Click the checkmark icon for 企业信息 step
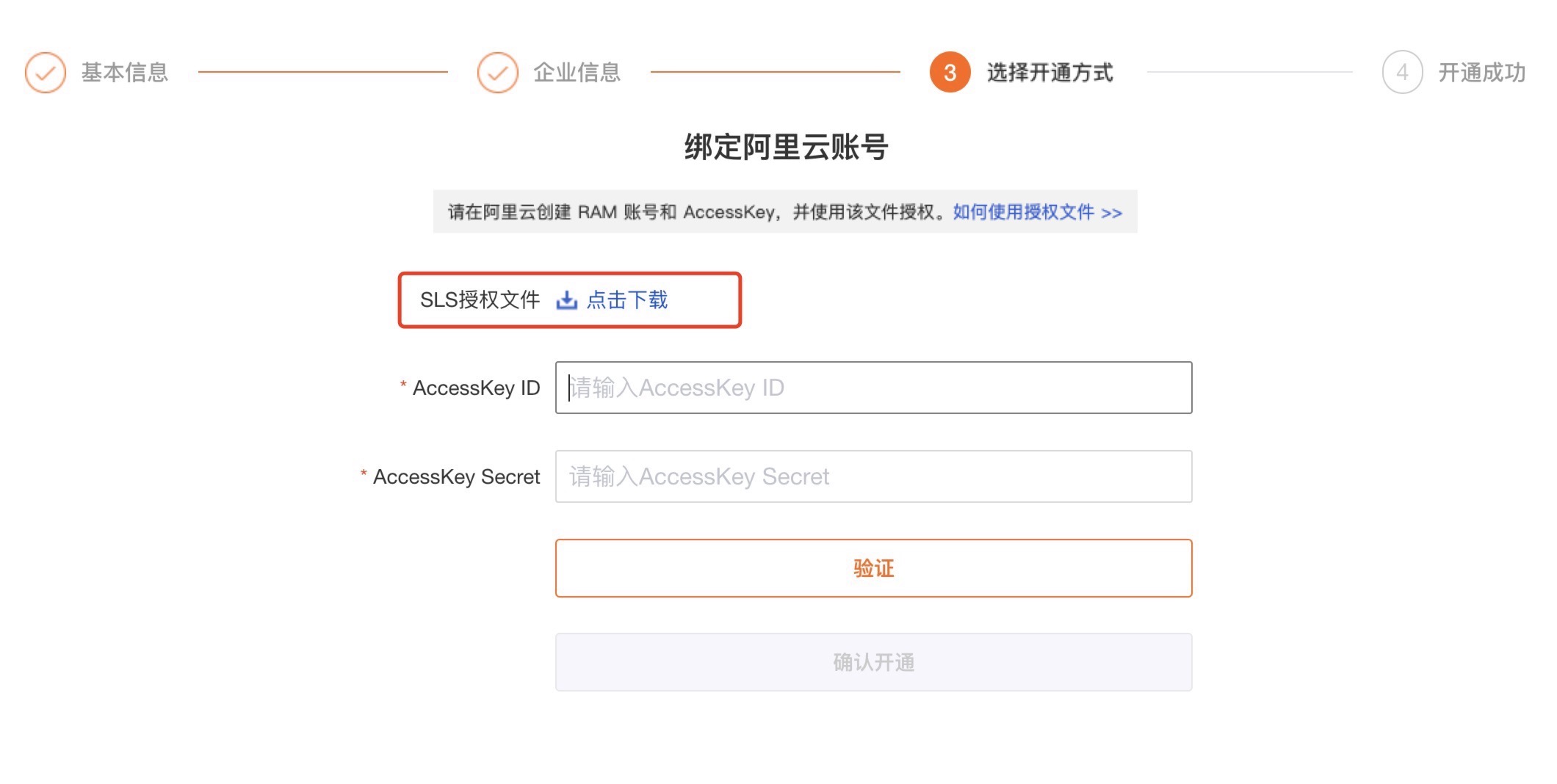The width and height of the screenshot is (1557, 784). click(x=498, y=73)
